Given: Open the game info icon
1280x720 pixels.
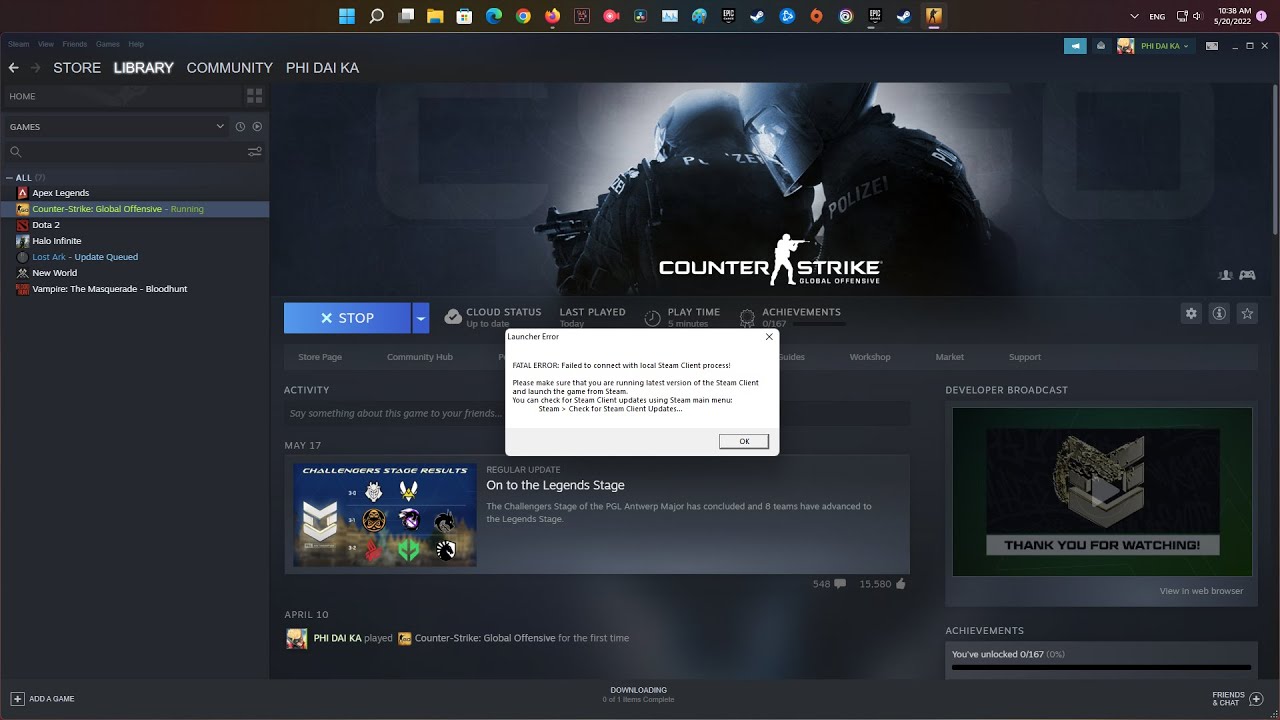Looking at the screenshot, I should click(1219, 313).
